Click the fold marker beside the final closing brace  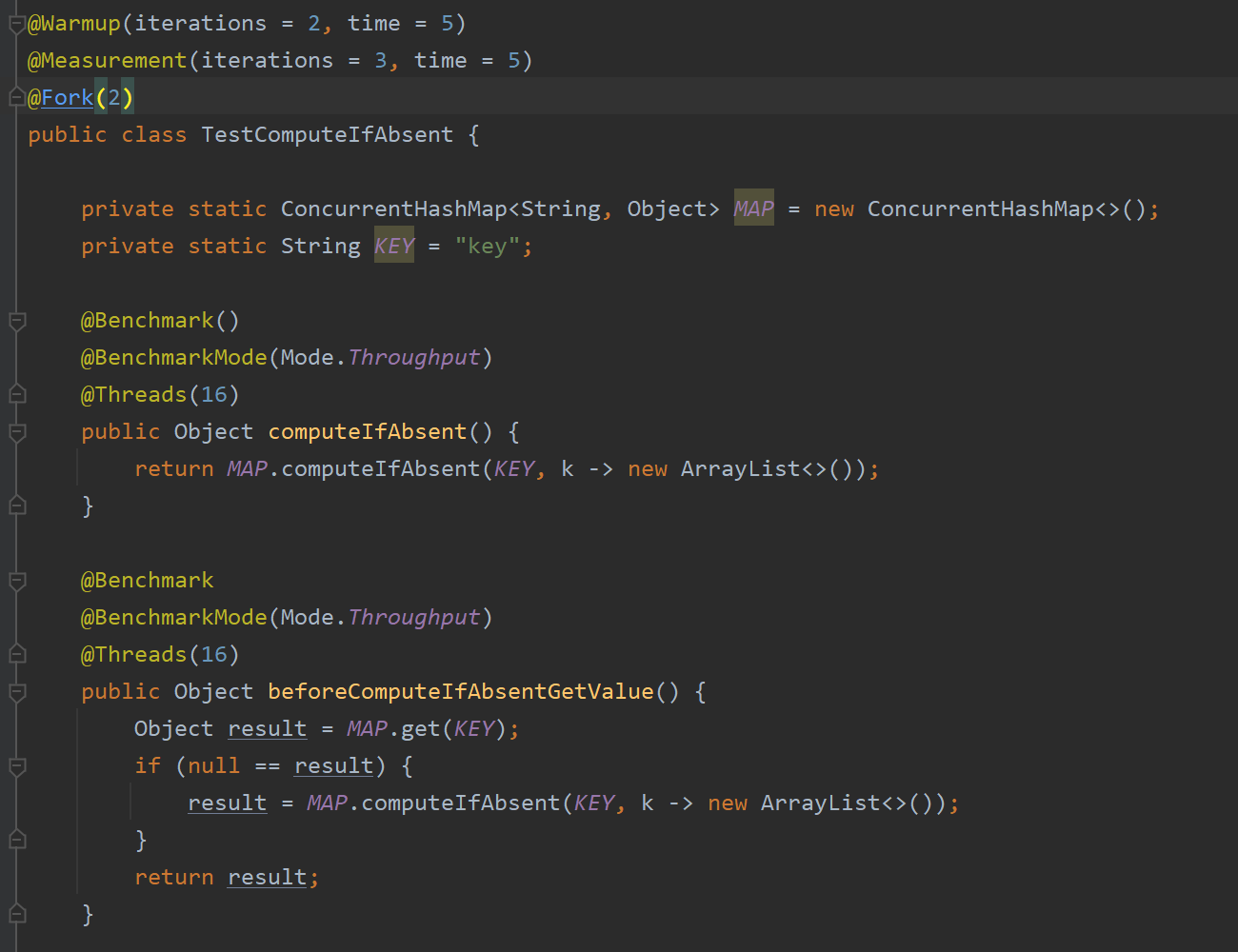tap(16, 914)
